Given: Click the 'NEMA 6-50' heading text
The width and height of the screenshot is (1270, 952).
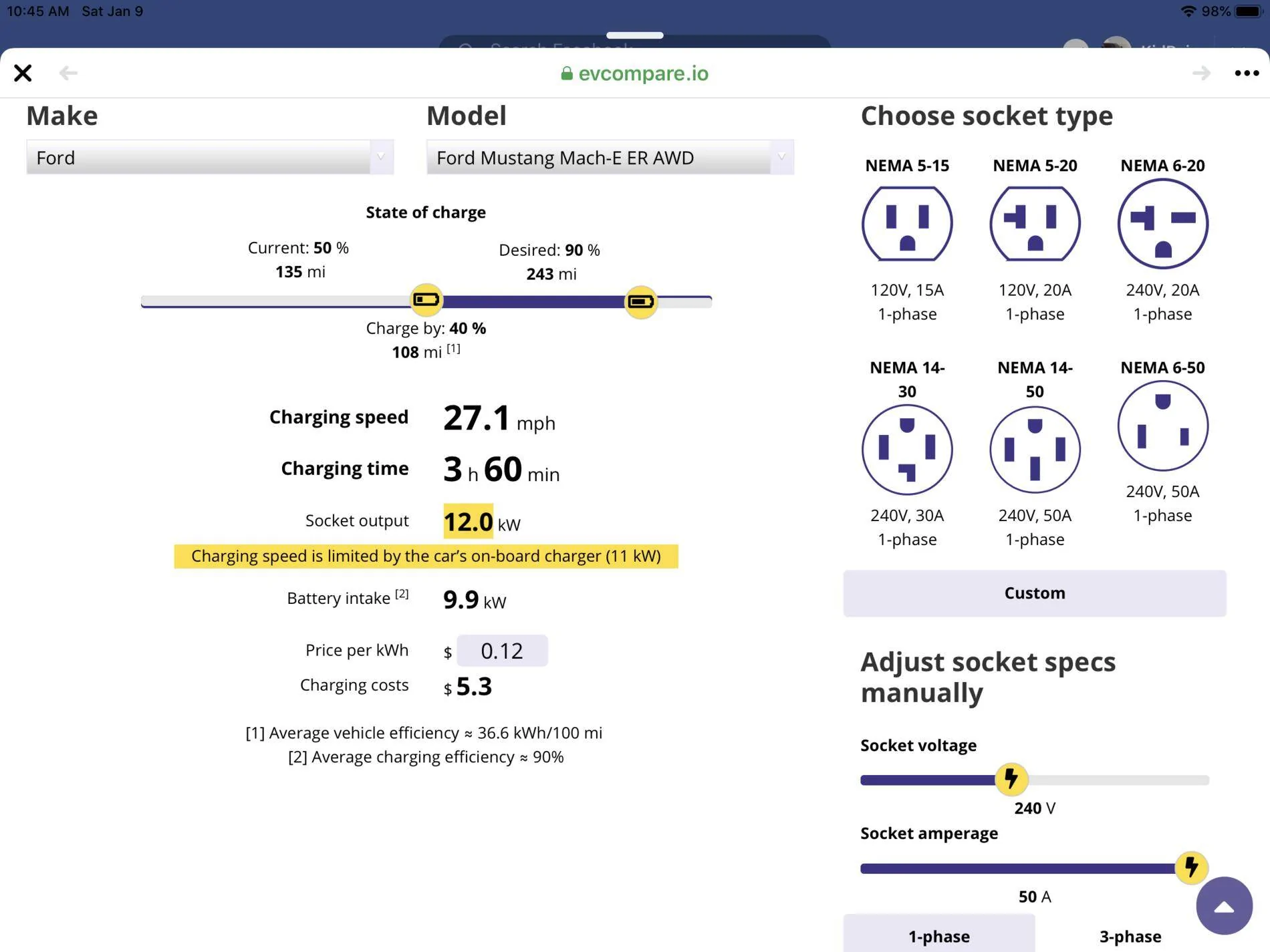Looking at the screenshot, I should [1162, 367].
